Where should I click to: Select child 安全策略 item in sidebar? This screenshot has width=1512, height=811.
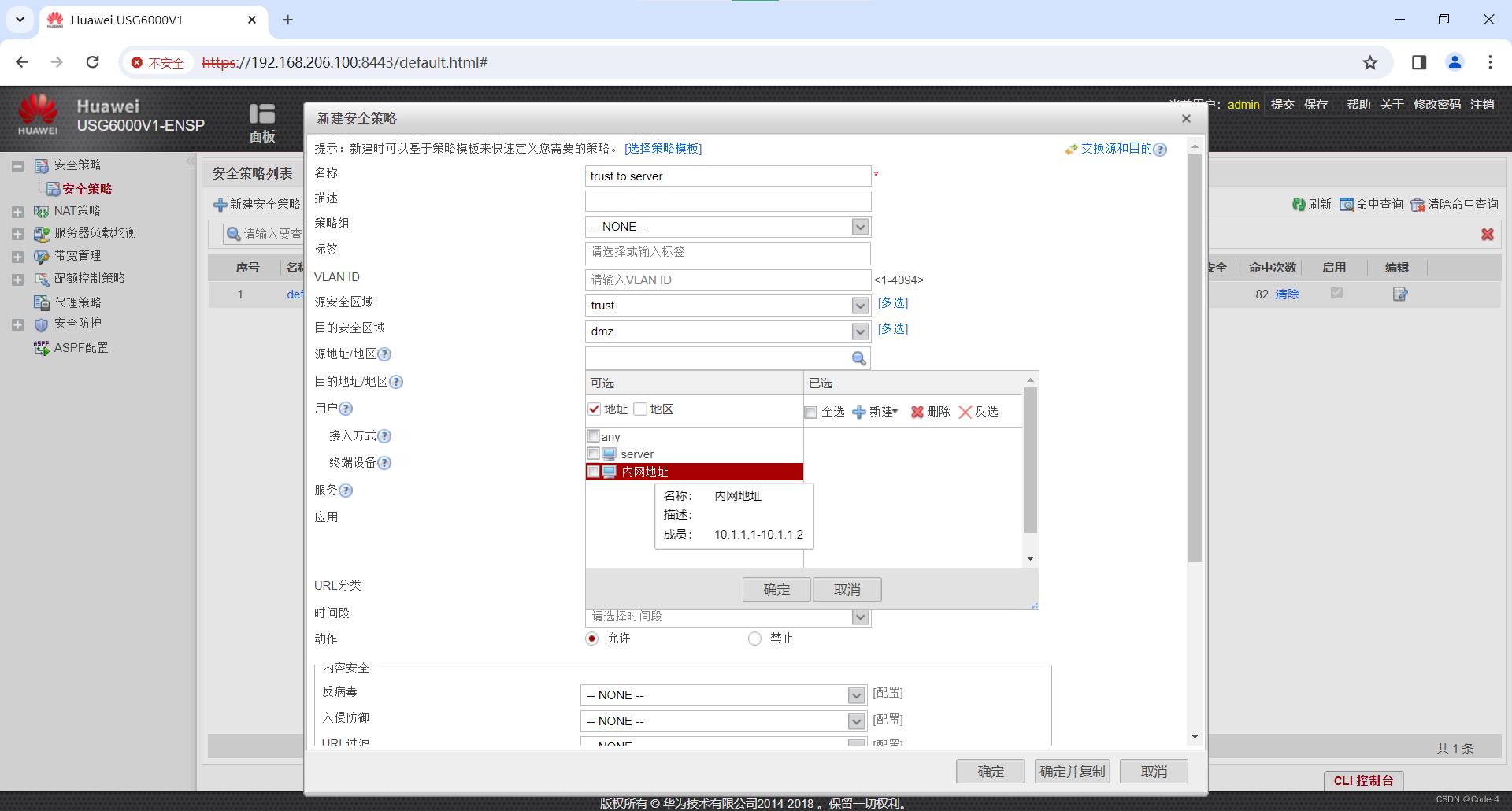(87, 189)
